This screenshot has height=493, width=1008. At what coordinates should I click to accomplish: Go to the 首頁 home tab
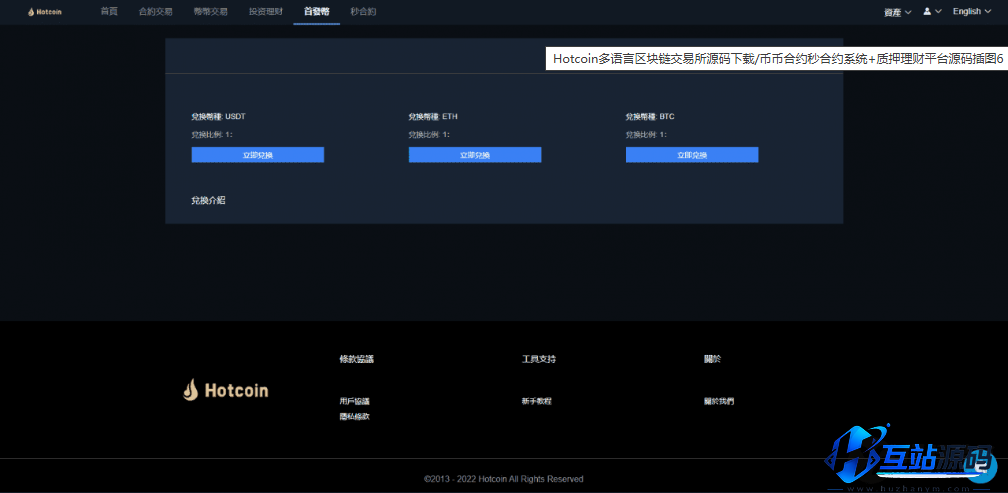[x=109, y=12]
